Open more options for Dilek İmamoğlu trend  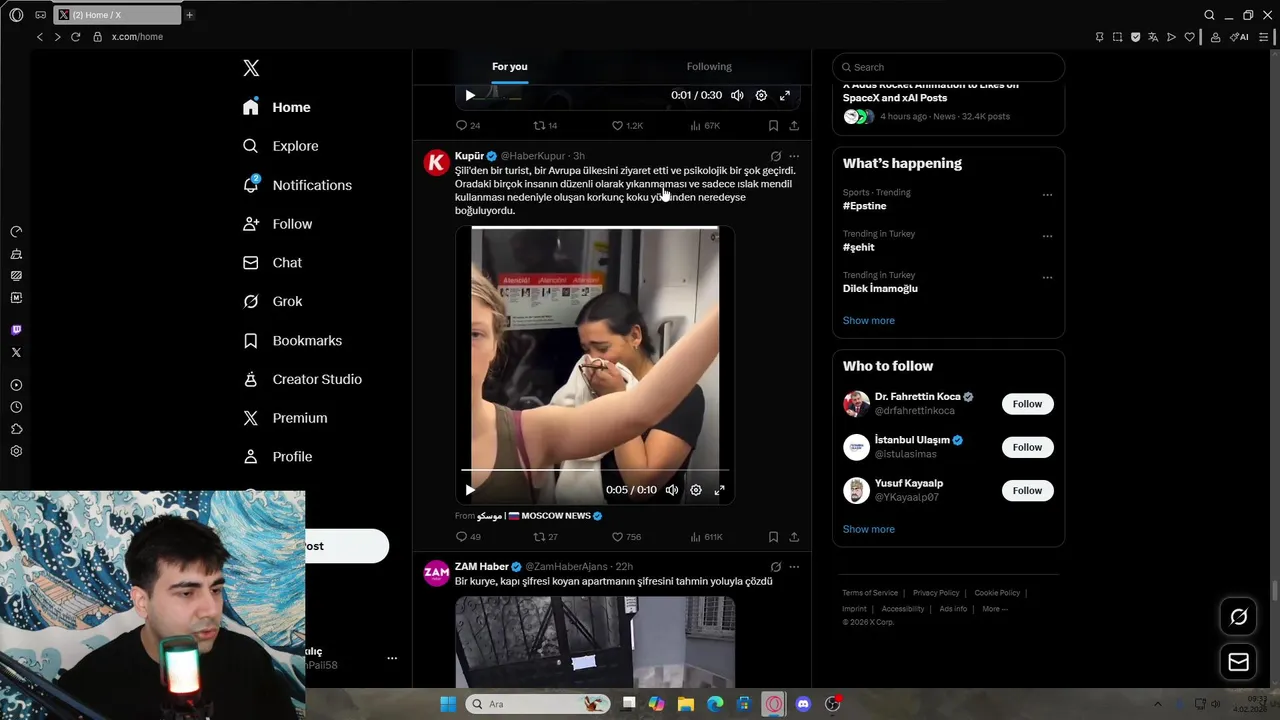1047,278
